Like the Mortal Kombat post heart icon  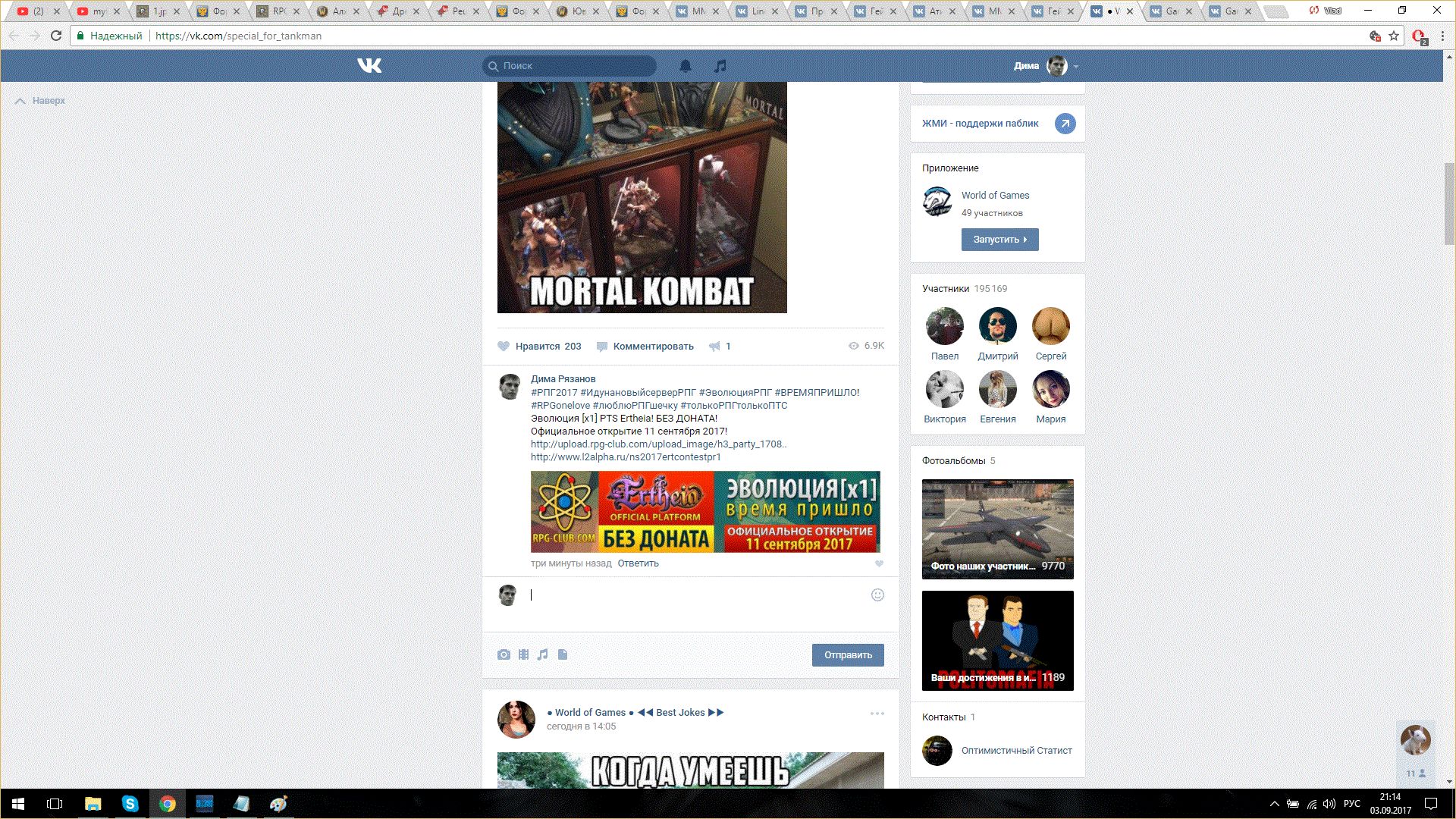(x=504, y=346)
